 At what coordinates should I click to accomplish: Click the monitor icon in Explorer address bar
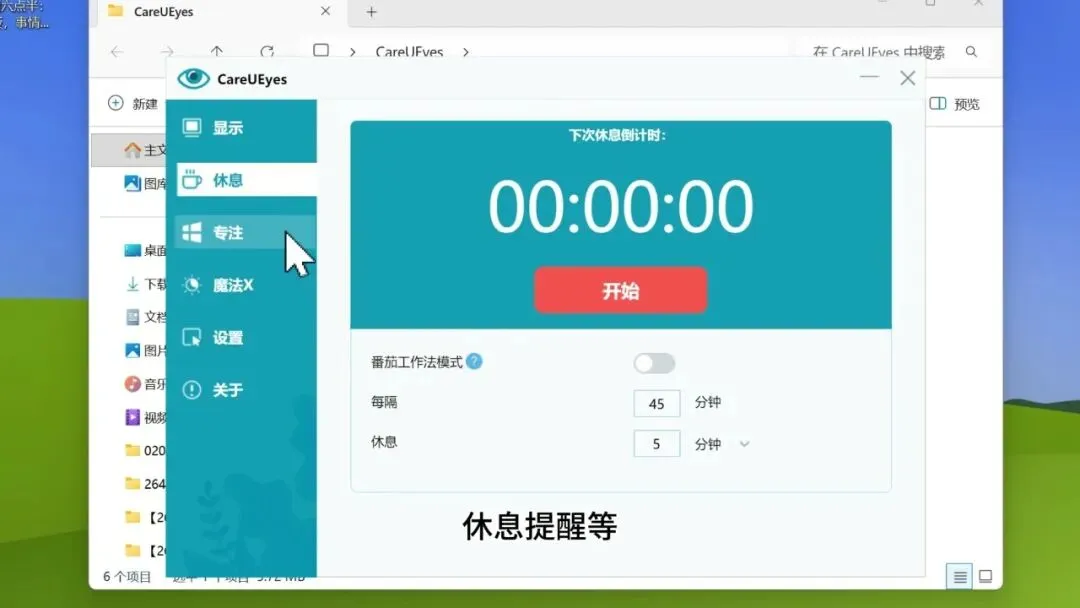point(321,51)
